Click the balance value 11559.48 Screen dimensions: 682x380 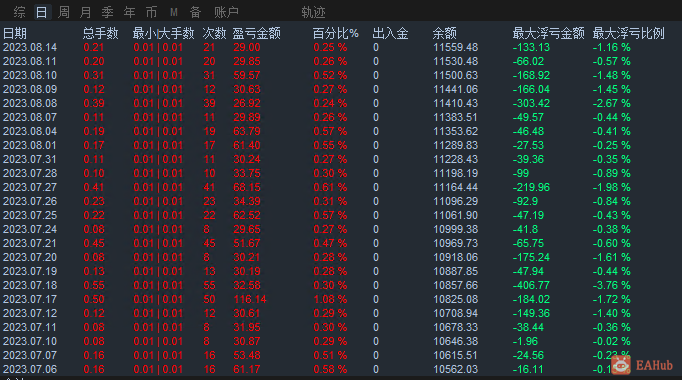455,47
